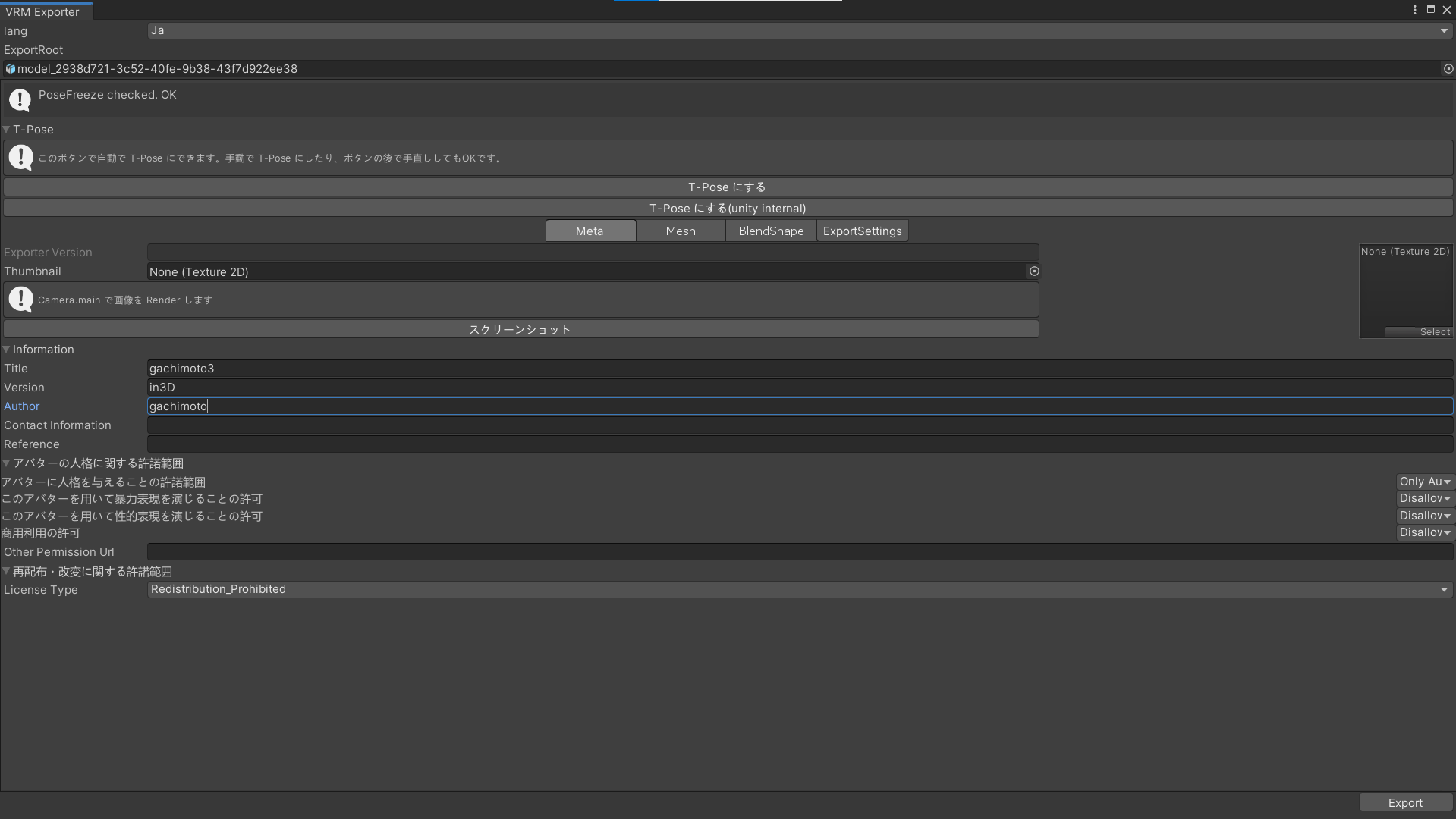The height and width of the screenshot is (819, 1456).
Task: Click the Author label
Action: click(22, 406)
